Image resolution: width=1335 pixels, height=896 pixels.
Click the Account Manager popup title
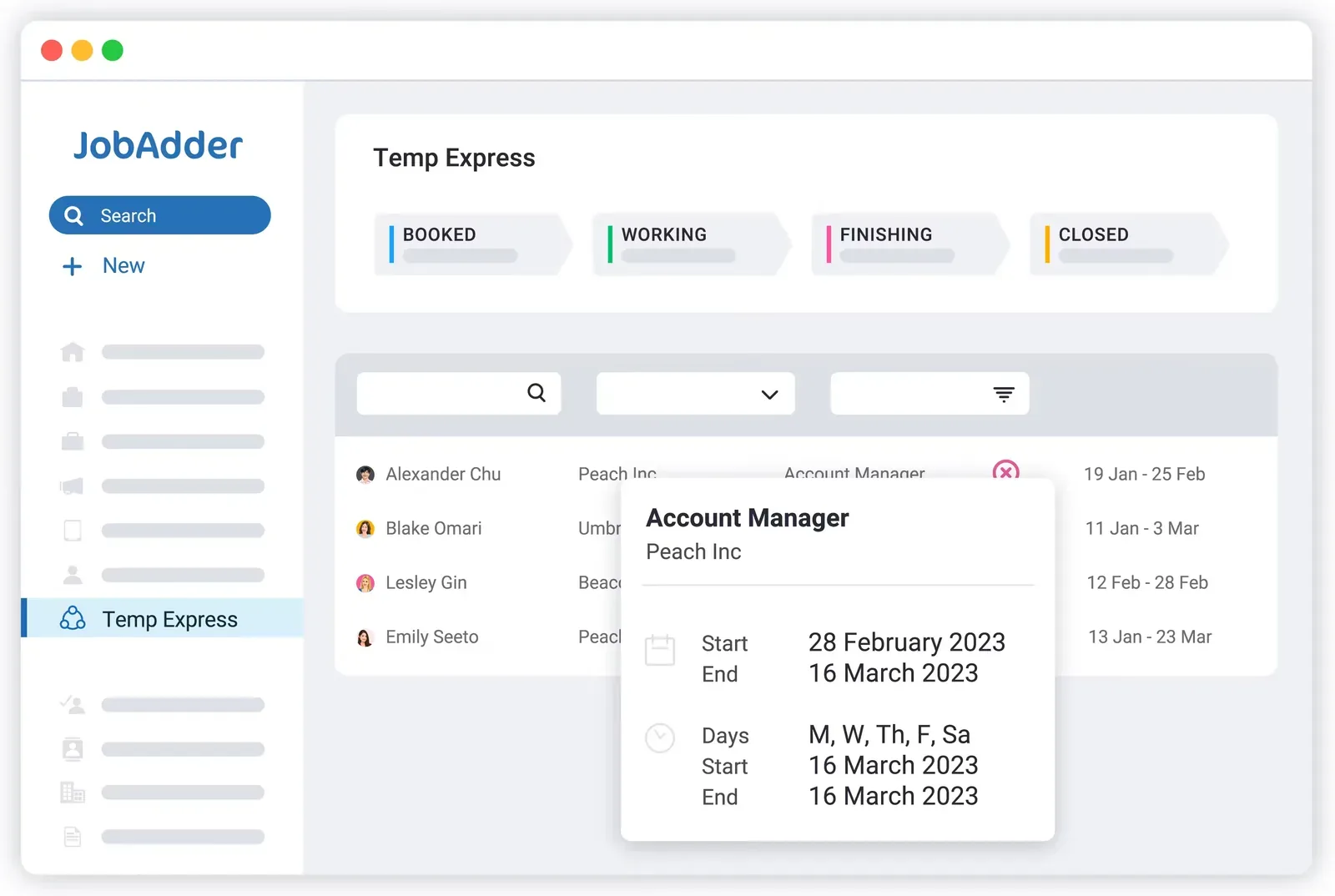748,518
